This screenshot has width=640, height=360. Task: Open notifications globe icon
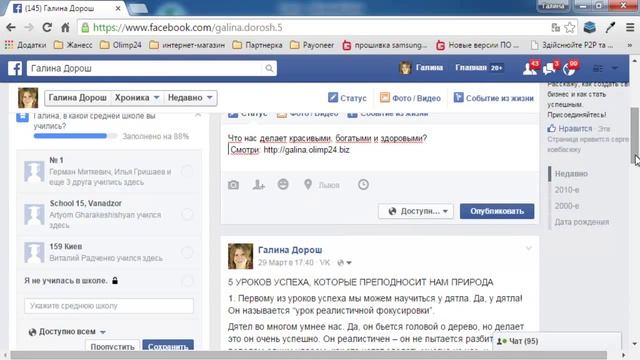click(x=569, y=69)
